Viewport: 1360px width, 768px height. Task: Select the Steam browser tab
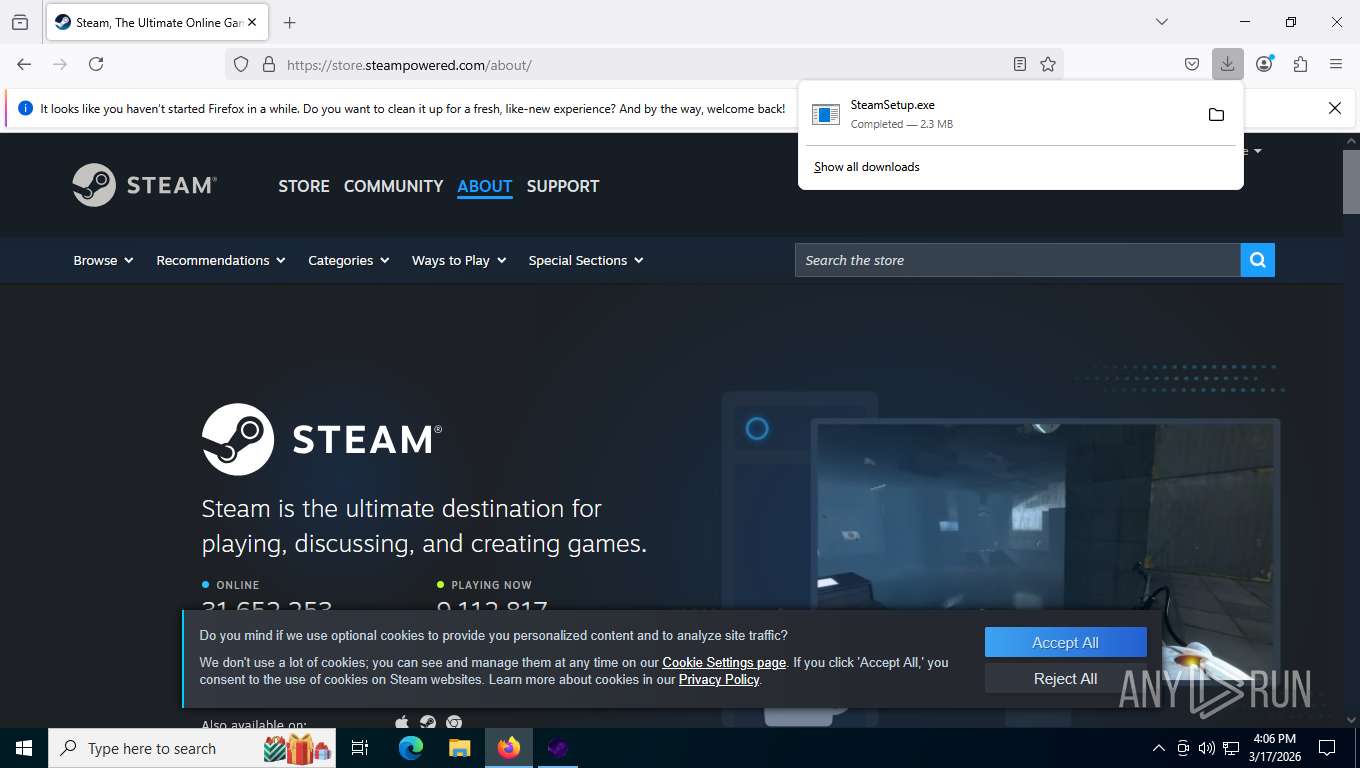(158, 22)
